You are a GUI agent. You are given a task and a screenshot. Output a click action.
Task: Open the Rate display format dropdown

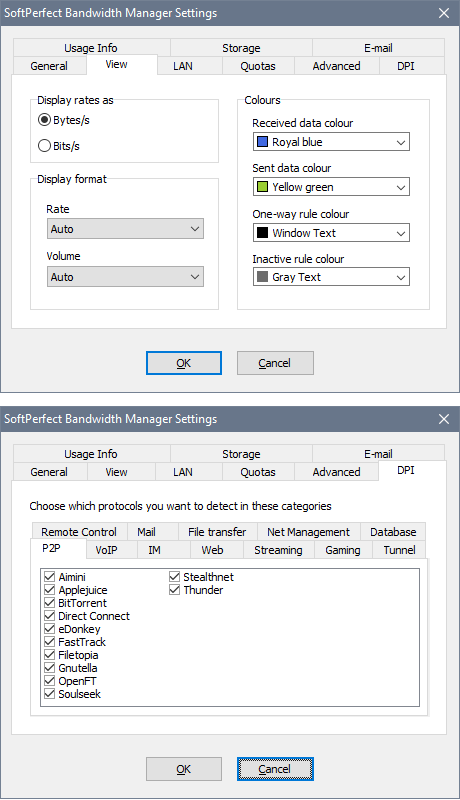point(125,229)
